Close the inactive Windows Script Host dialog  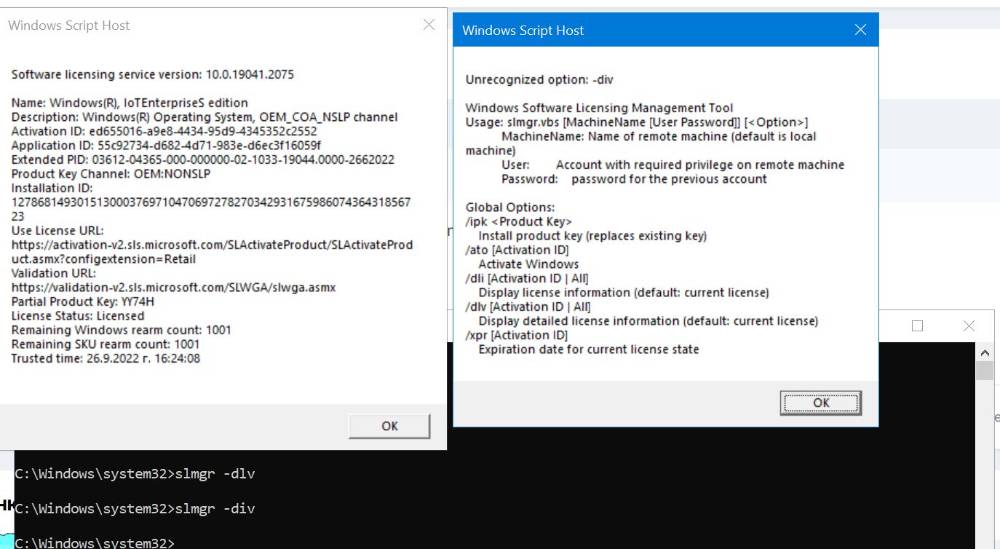429,25
